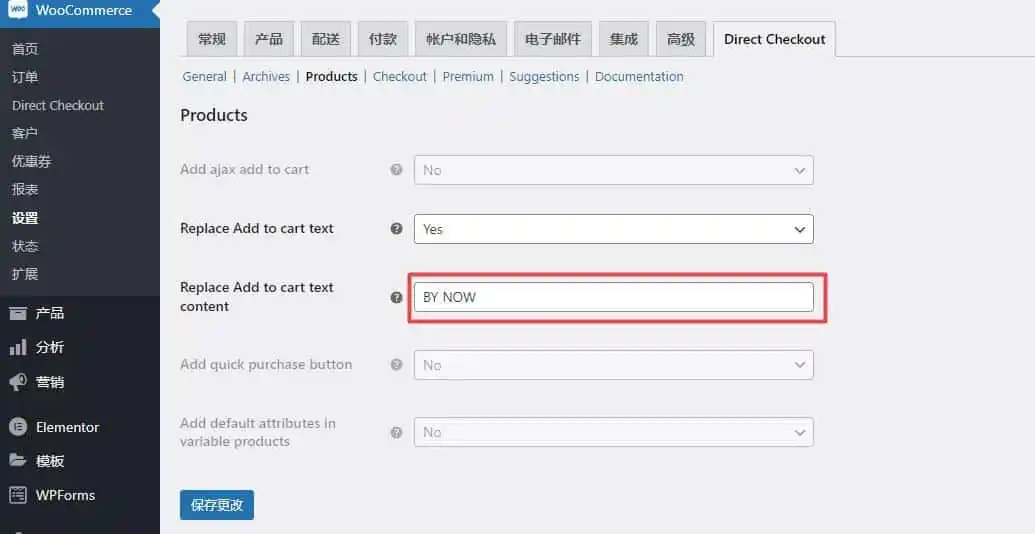Click help icon beside Add quick purchase button

coord(396,365)
